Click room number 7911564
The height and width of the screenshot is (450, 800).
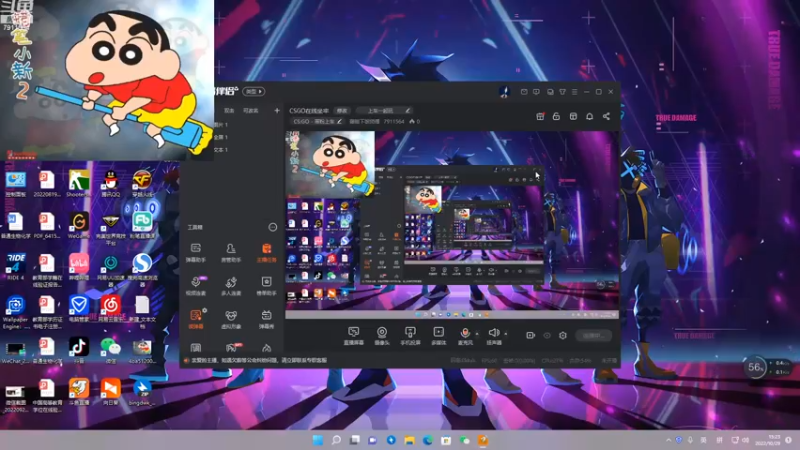coord(394,121)
